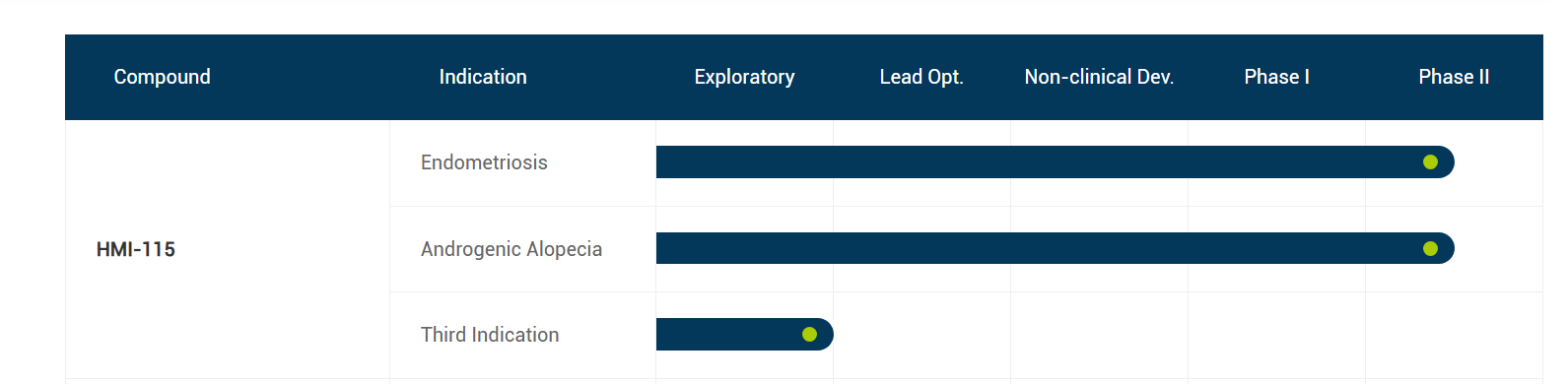Select the Compound column header
This screenshot has width=1568, height=384.
163,77
